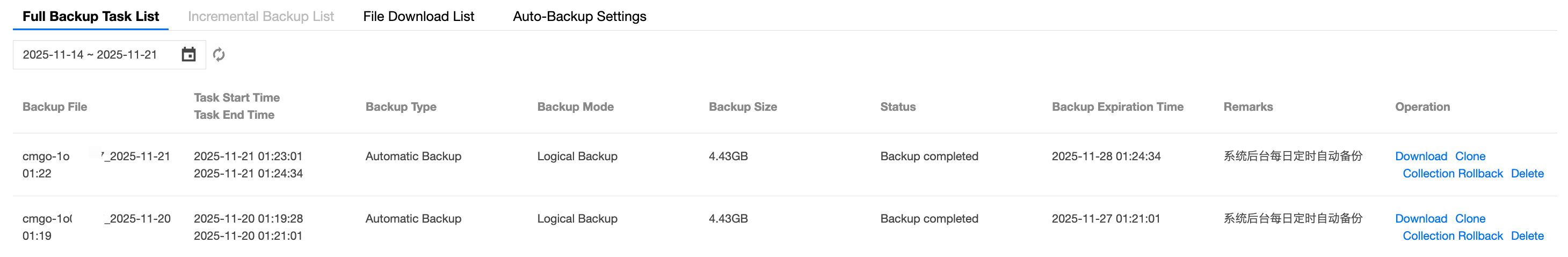Clone the 2025-11-20 backup
Viewport: 1568px width, 257px height.
(1470, 219)
